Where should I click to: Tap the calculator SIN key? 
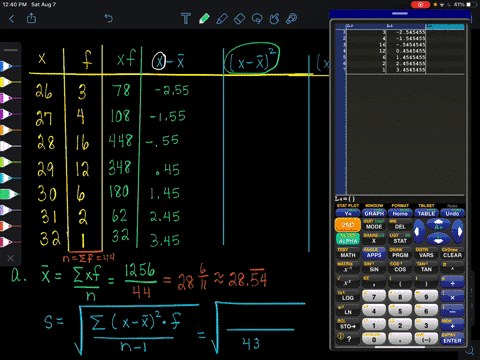point(374,269)
